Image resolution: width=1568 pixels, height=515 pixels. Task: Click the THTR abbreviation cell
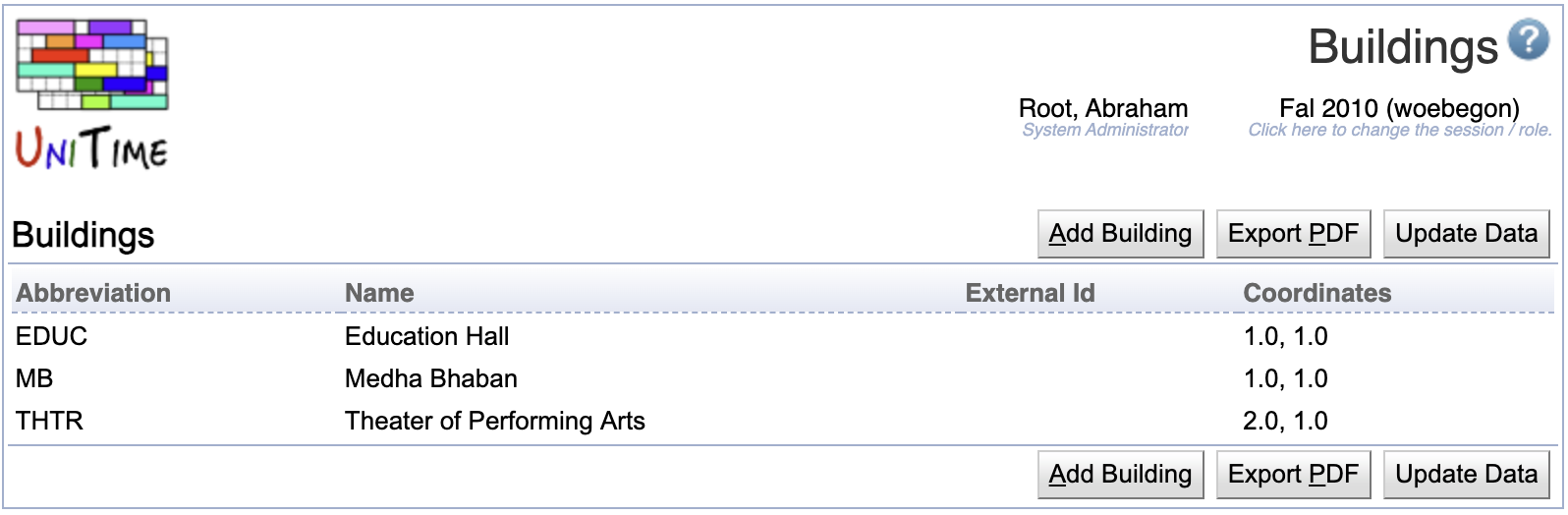point(49,421)
